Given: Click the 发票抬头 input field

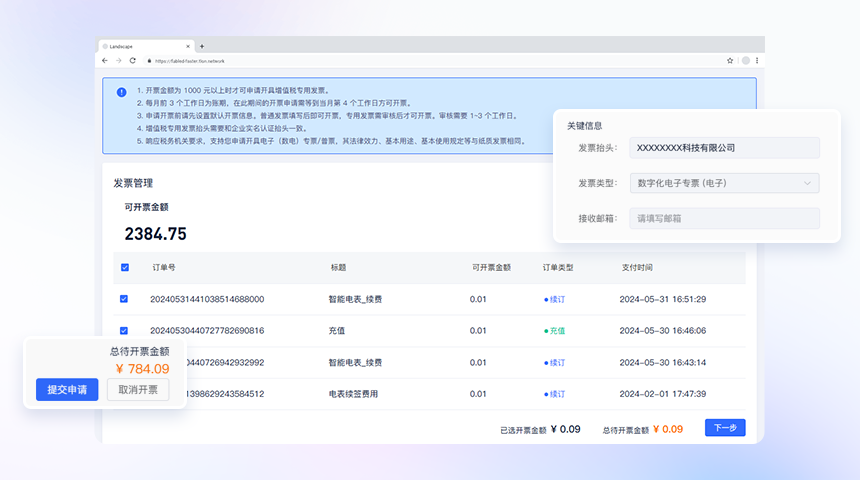Looking at the screenshot, I should [x=724, y=148].
